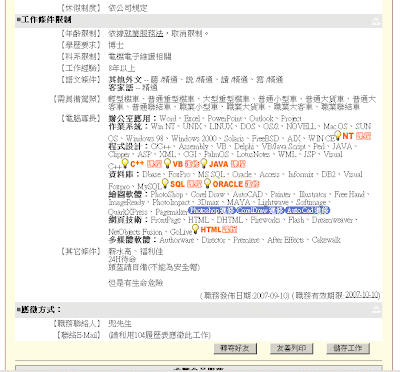Open the orange HTML link
The height and width of the screenshot is (372, 400).
point(211,230)
